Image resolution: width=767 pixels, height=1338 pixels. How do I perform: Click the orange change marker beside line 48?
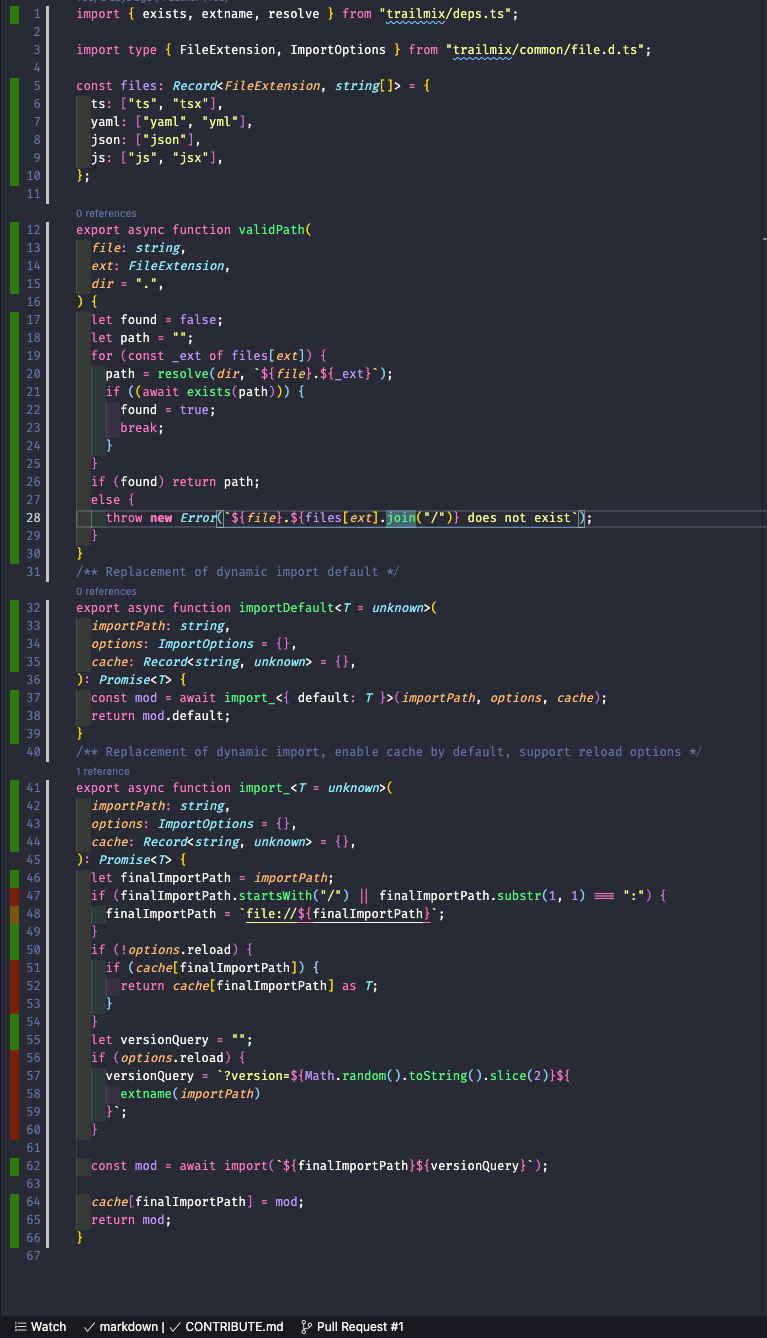(15, 914)
